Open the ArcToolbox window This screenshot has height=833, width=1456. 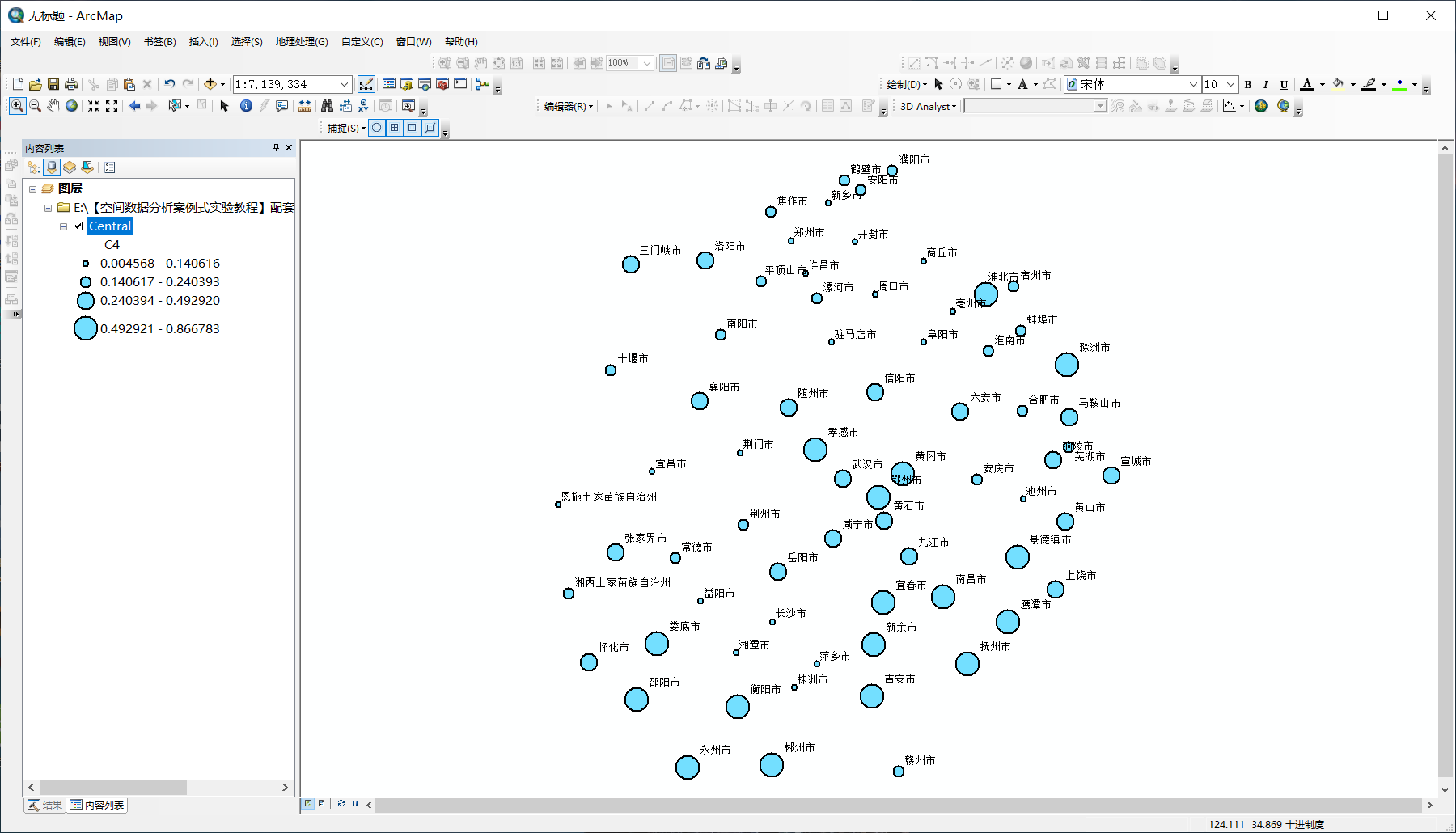coord(442,84)
